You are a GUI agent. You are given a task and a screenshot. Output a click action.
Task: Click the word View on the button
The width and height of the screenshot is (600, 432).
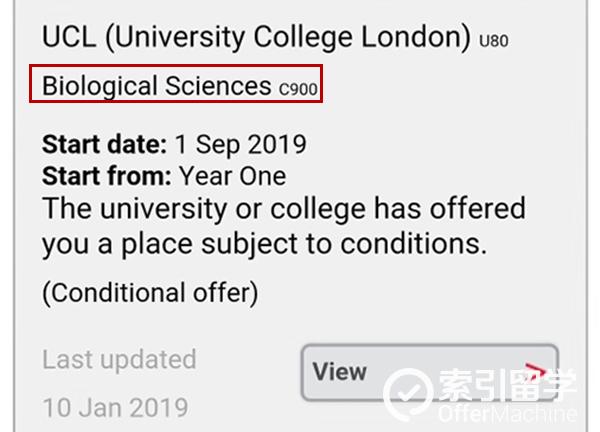[x=340, y=372]
